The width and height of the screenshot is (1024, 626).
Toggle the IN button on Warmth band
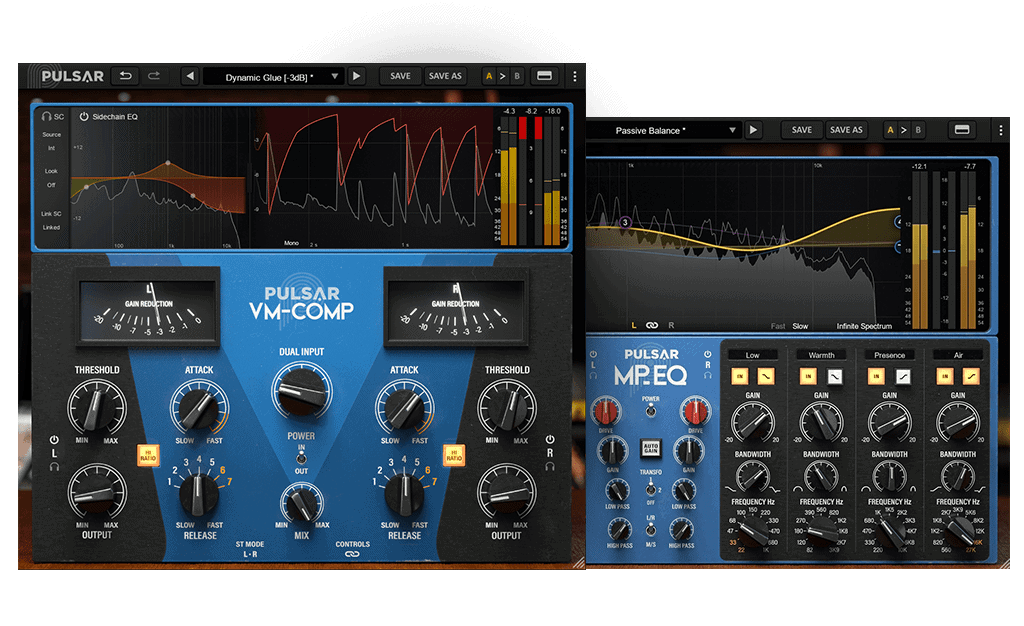(x=806, y=376)
